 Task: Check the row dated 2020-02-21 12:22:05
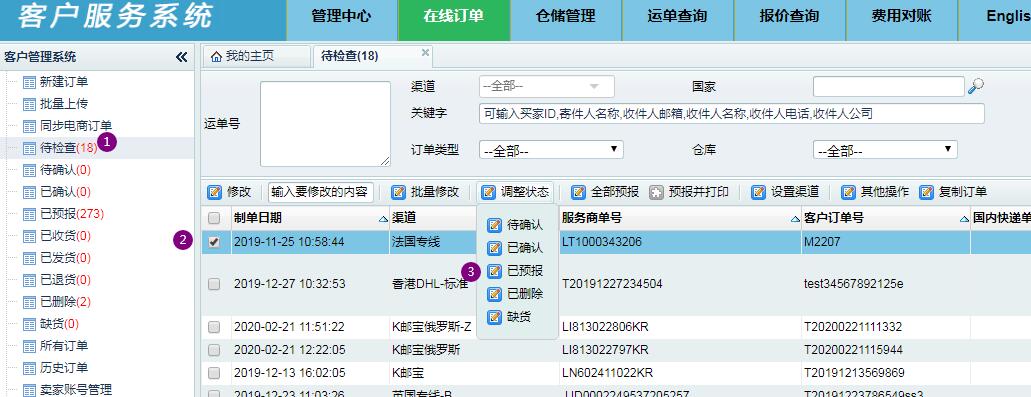coord(214,350)
